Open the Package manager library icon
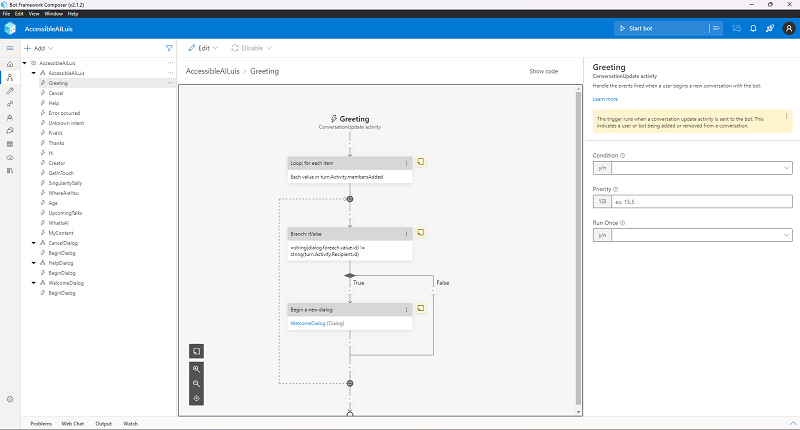Viewport: 800px width, 430px height. coord(10,171)
